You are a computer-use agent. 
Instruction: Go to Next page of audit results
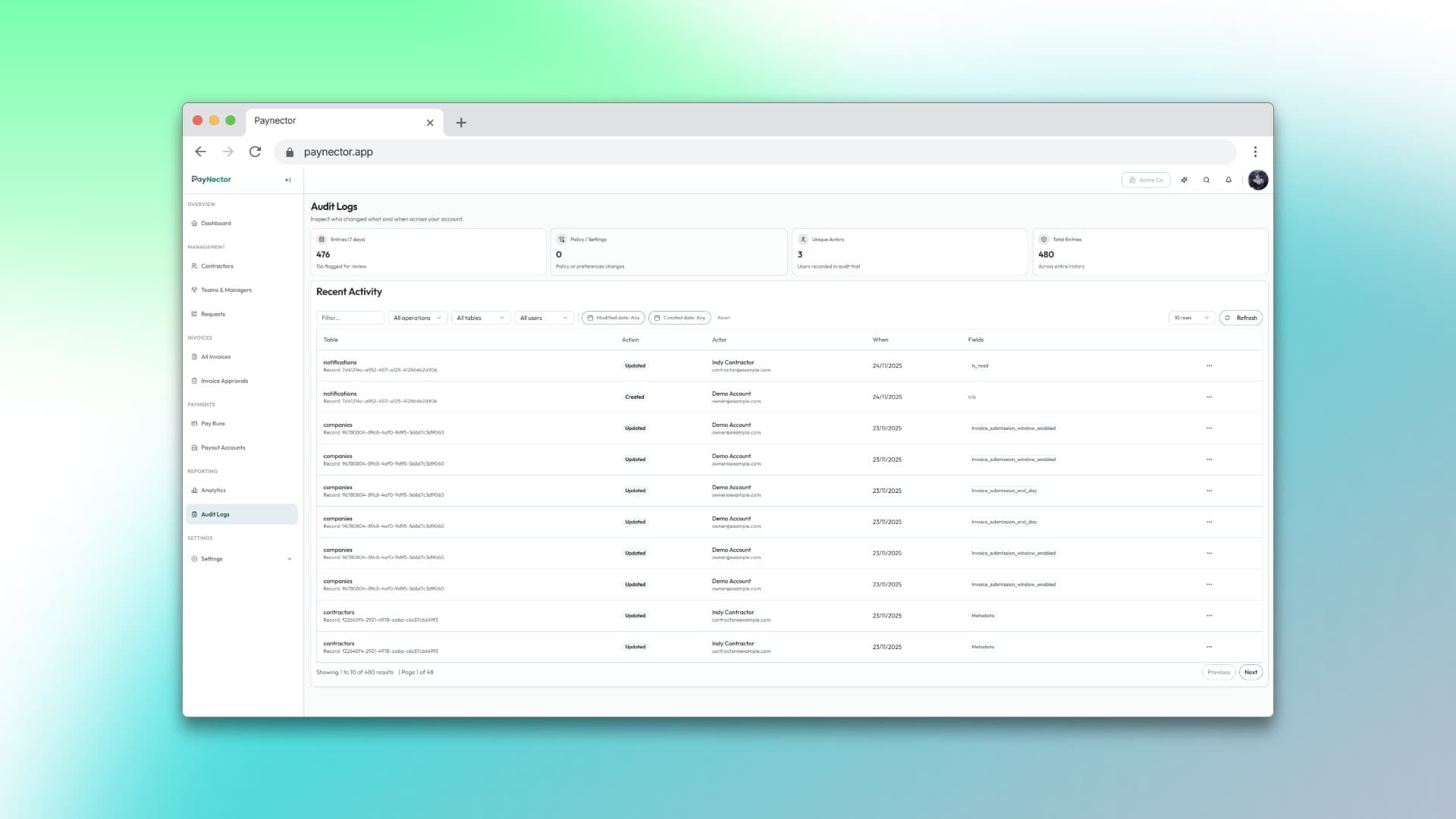coord(1250,672)
